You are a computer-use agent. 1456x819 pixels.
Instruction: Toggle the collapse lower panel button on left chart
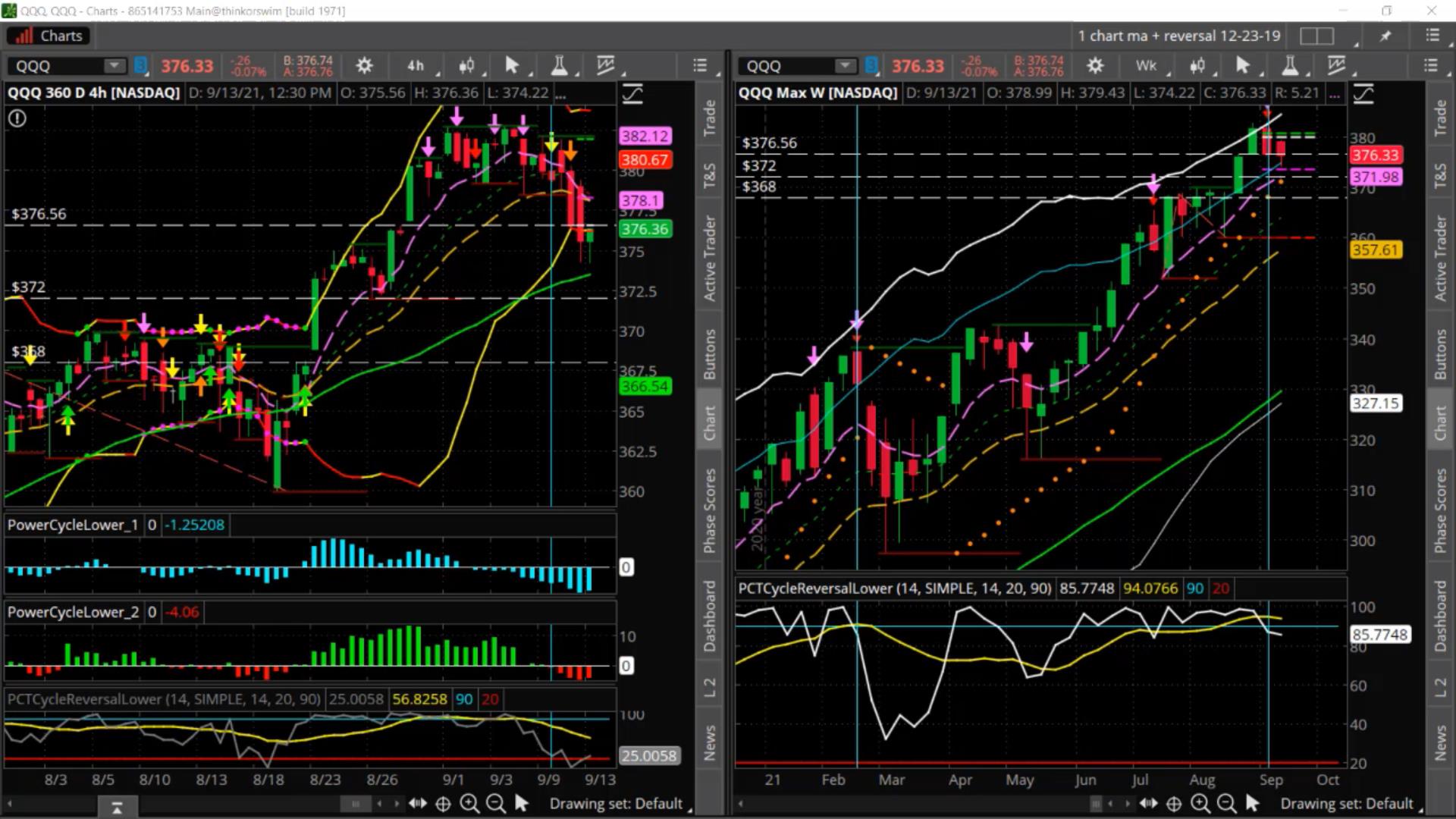117,808
